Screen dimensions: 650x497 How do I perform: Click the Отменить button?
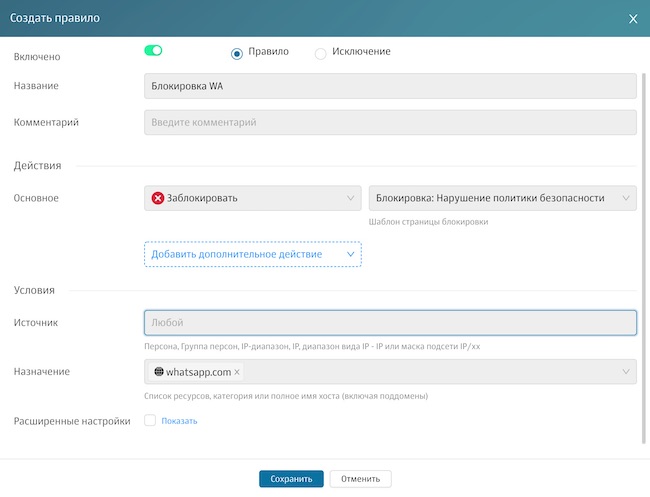coord(360,479)
